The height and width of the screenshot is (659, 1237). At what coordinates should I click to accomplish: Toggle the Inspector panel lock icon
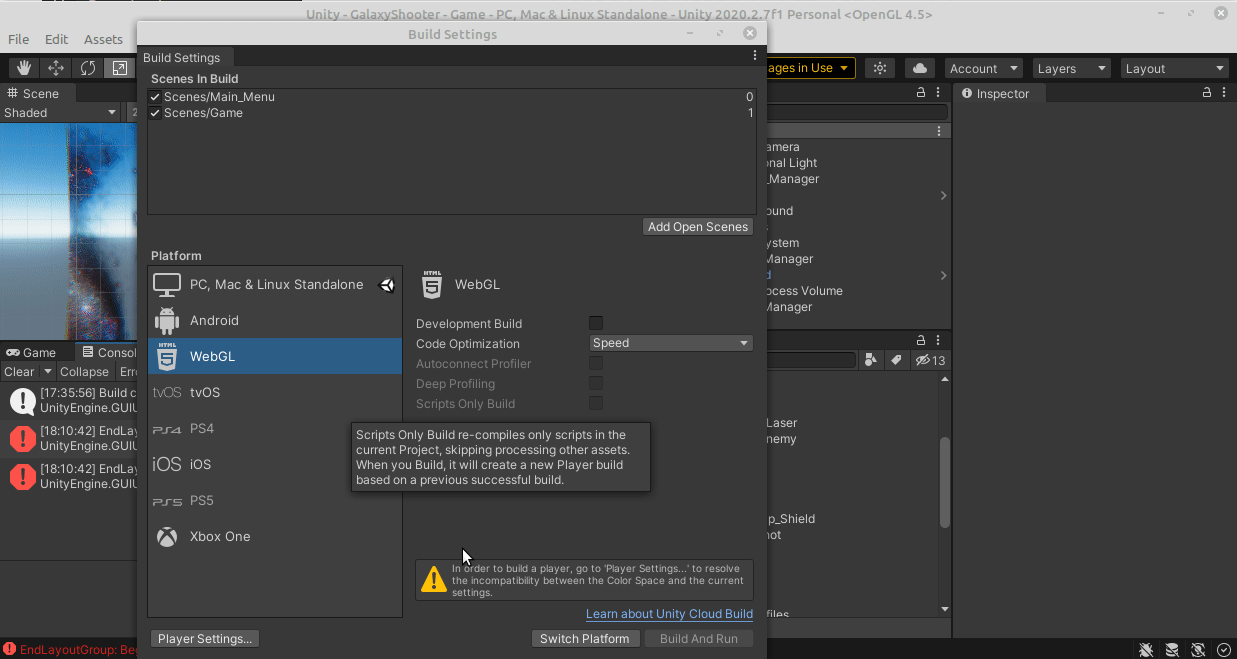click(x=1207, y=92)
